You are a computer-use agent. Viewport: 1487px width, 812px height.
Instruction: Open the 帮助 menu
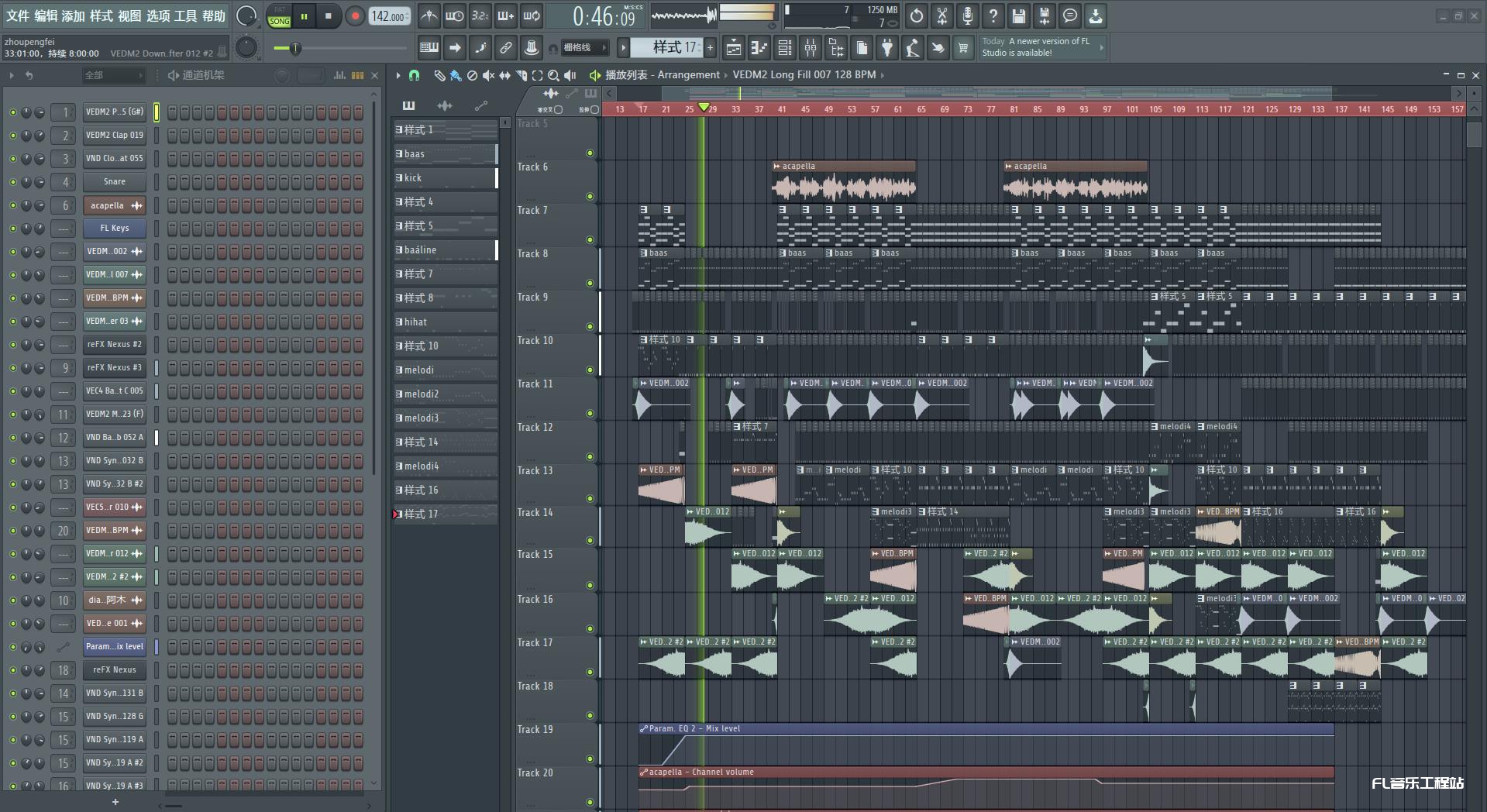point(213,15)
